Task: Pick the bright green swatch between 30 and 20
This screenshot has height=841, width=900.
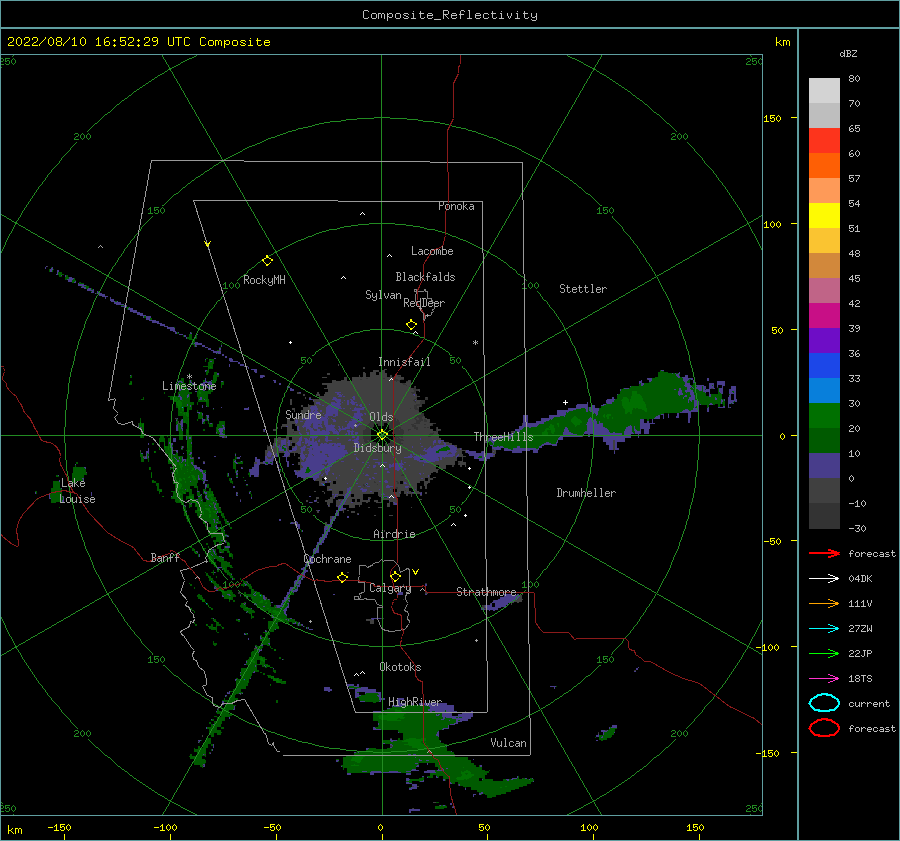Action: [824, 415]
